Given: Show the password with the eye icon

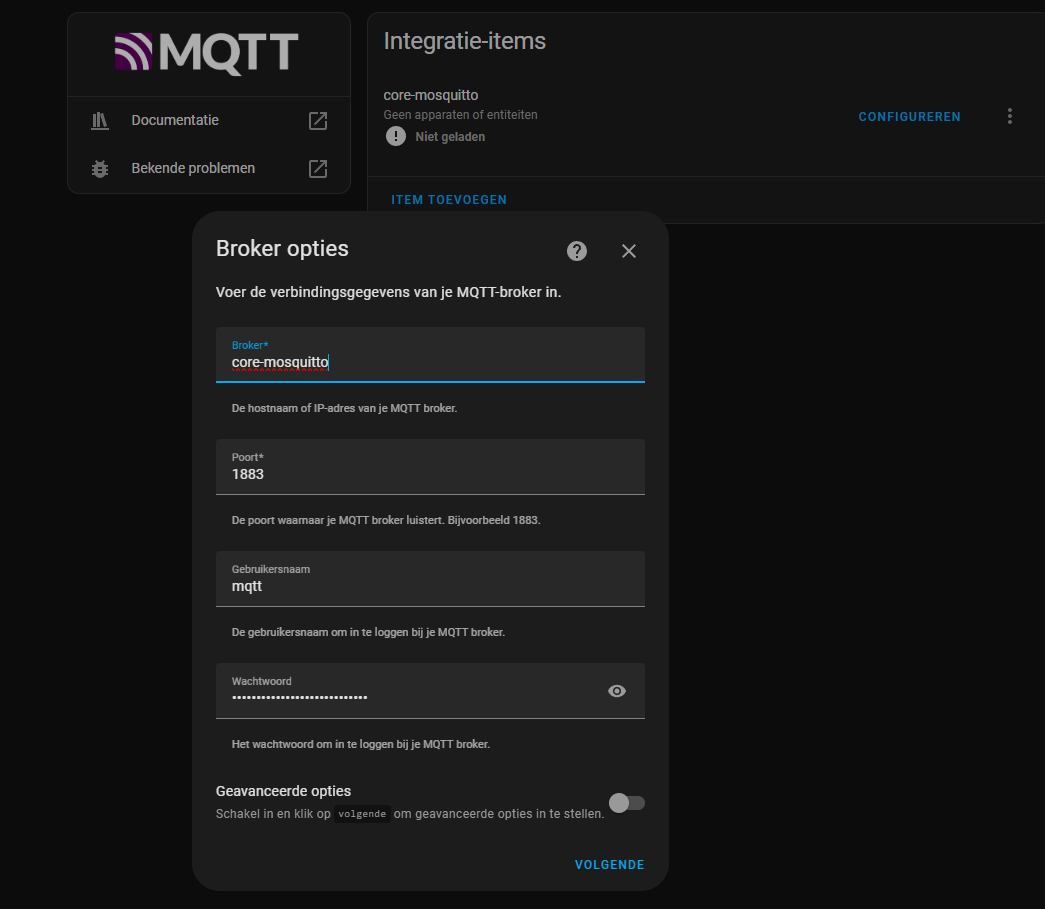Looking at the screenshot, I should 617,691.
